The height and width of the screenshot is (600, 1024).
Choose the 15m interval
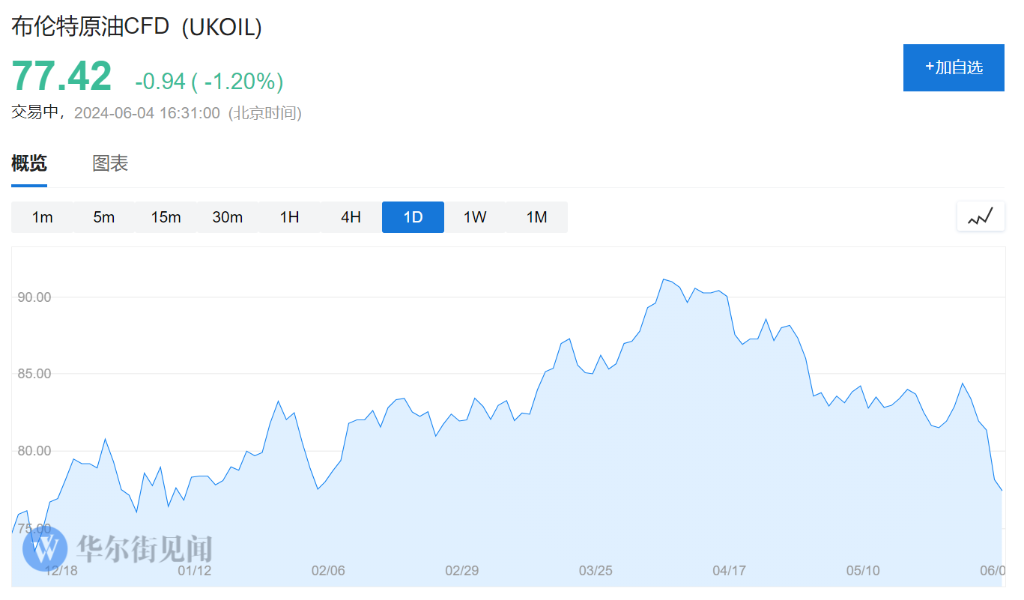(166, 217)
